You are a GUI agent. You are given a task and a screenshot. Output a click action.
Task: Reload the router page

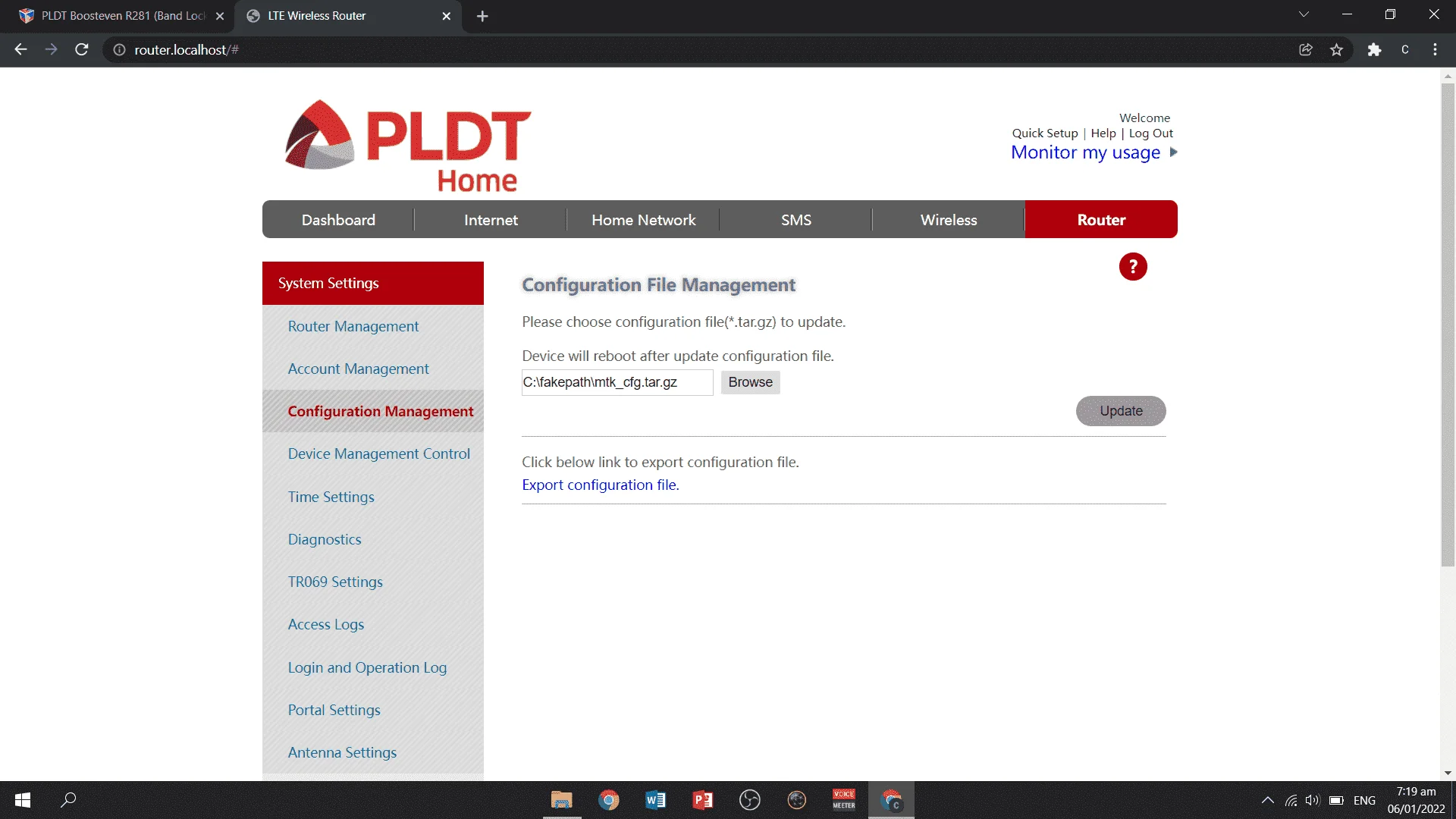click(x=82, y=50)
